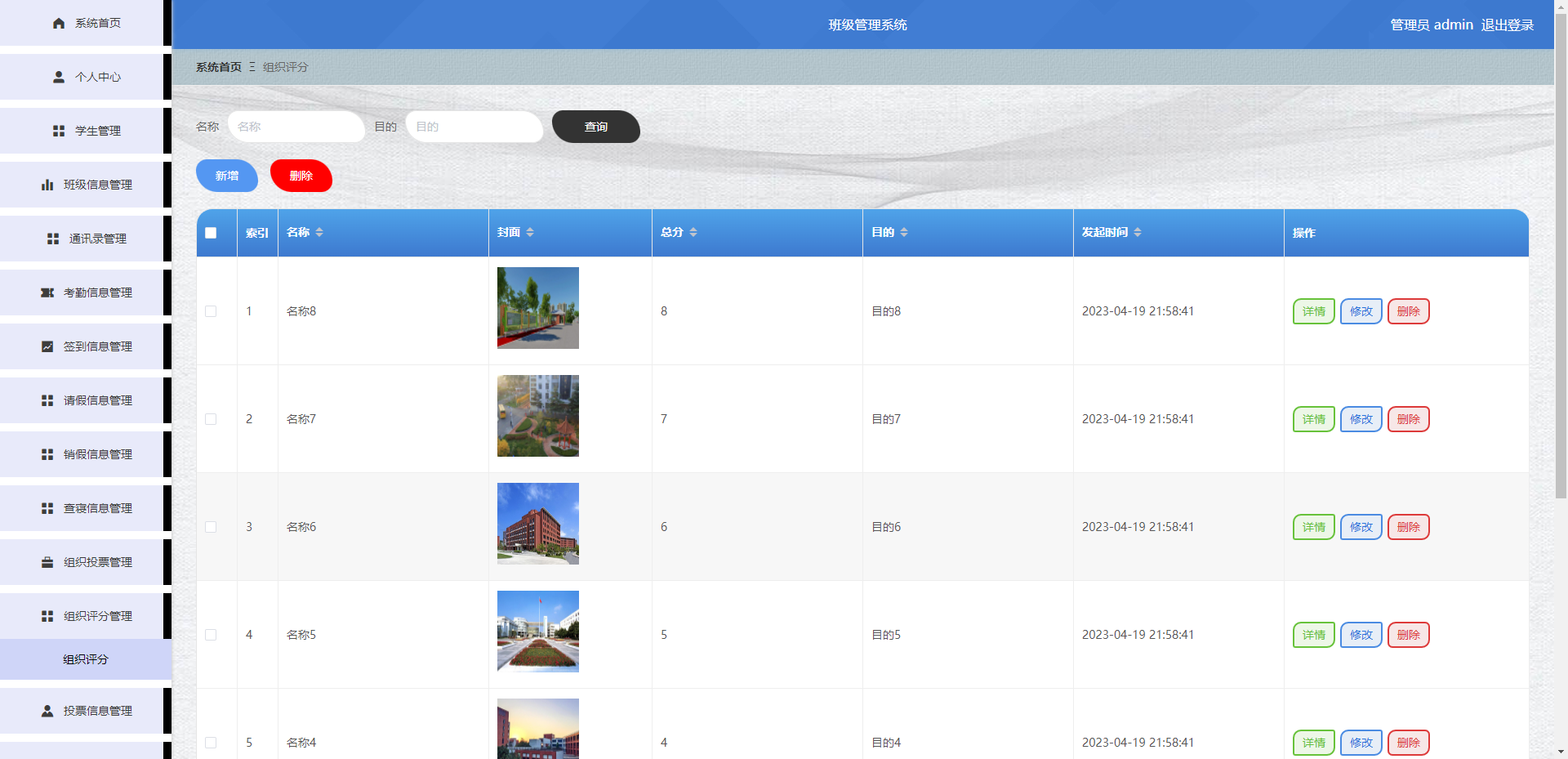The width and height of the screenshot is (1568, 759).
Task: Open 投票信息管理 via its person icon
Action: (46, 710)
